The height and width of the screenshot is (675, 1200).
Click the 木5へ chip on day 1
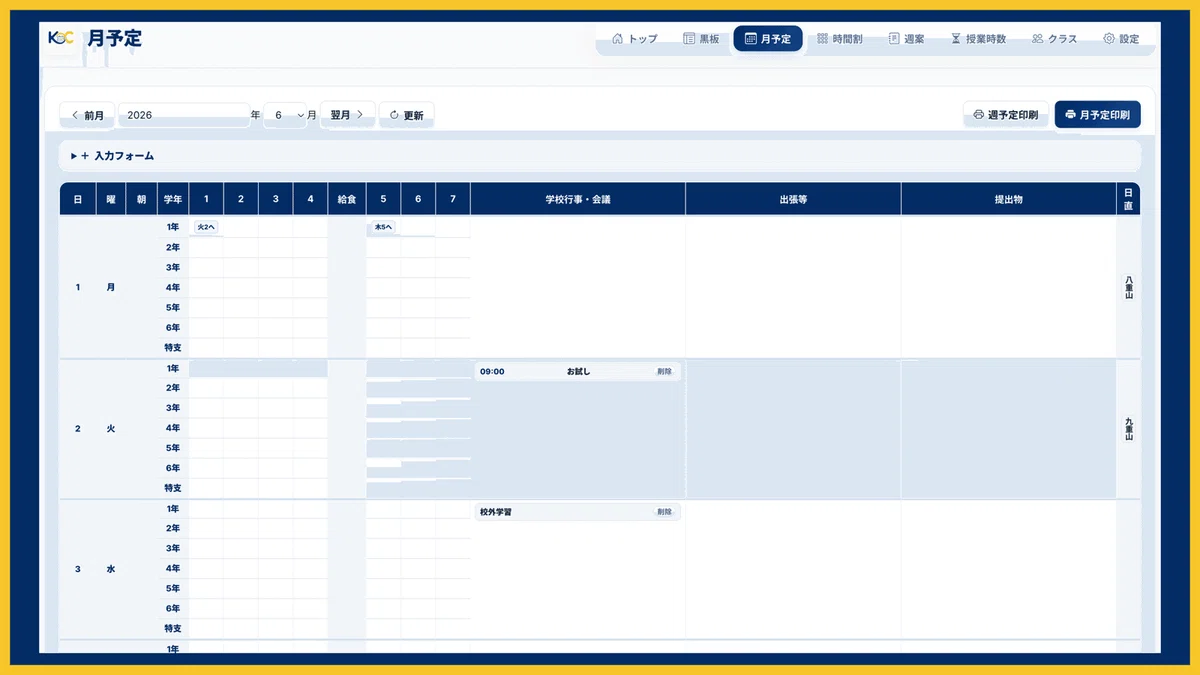pyautogui.click(x=383, y=227)
